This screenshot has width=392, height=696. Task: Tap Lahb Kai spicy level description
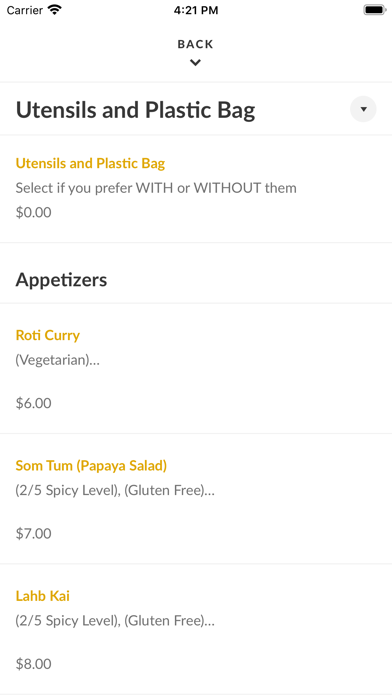(115, 621)
